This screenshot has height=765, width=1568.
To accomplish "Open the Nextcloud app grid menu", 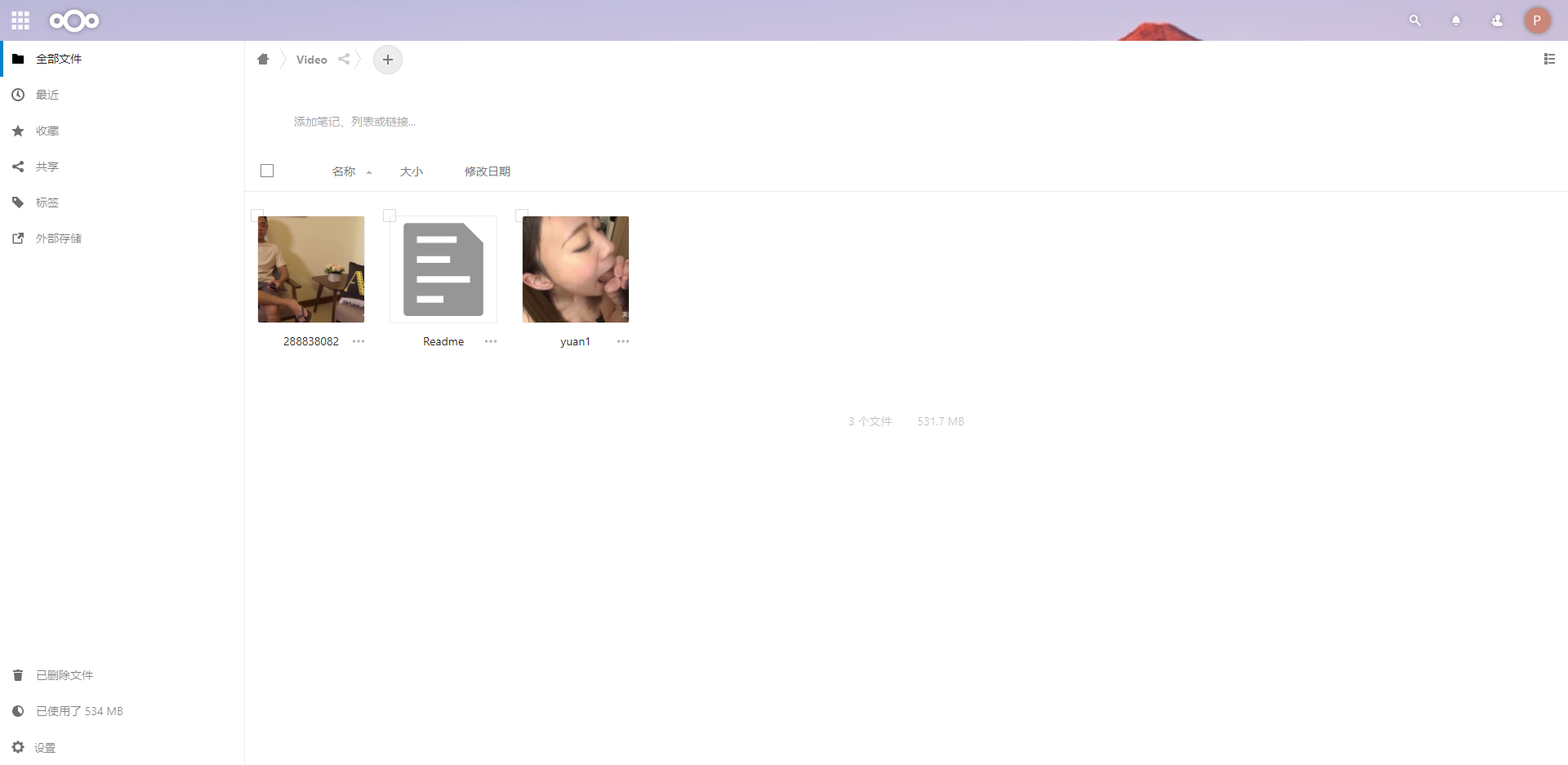I will [20, 20].
